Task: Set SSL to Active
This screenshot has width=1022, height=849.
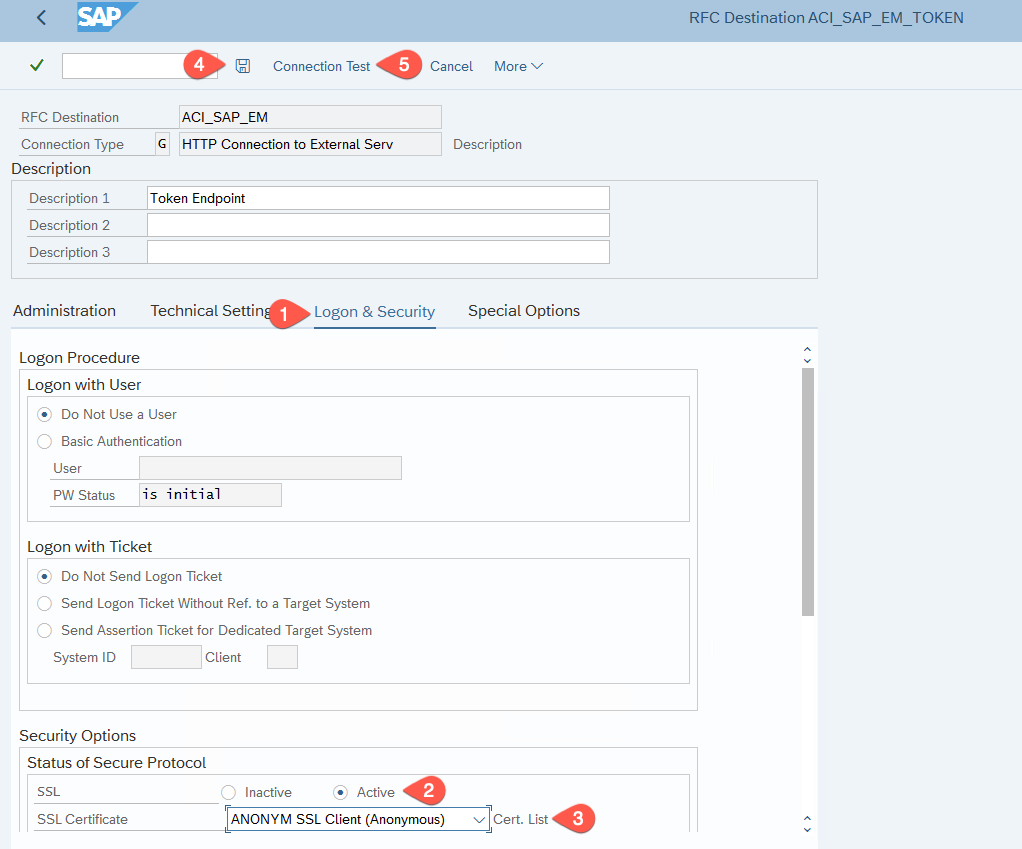Action: (x=340, y=792)
